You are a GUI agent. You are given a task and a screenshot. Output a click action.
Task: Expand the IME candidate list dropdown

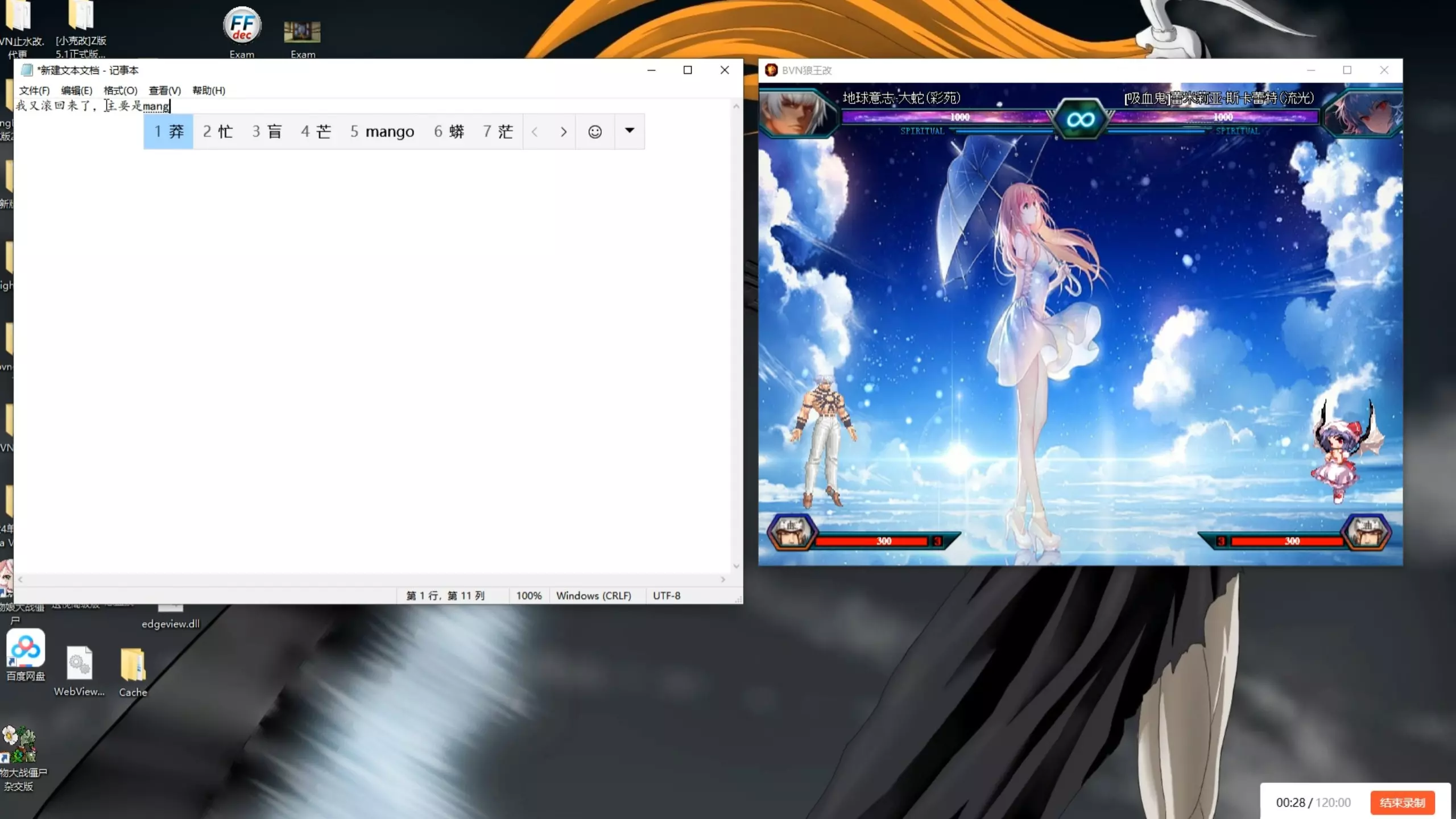point(630,131)
